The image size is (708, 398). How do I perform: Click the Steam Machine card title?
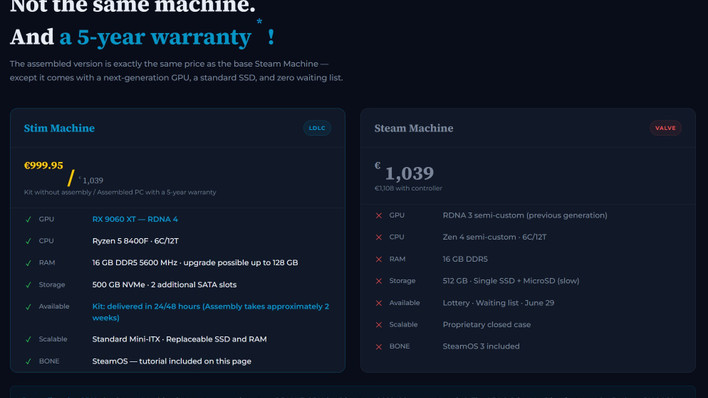(414, 128)
